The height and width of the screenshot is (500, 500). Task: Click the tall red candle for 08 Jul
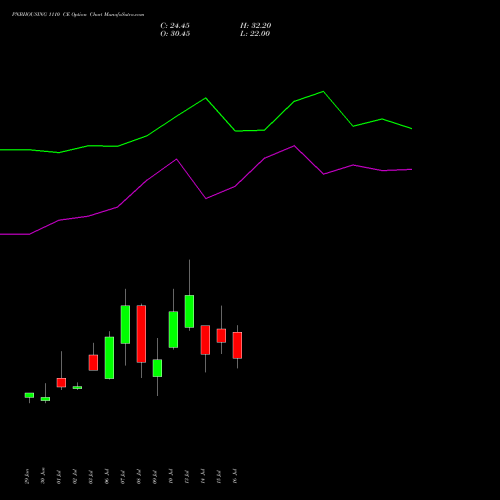click(x=141, y=334)
